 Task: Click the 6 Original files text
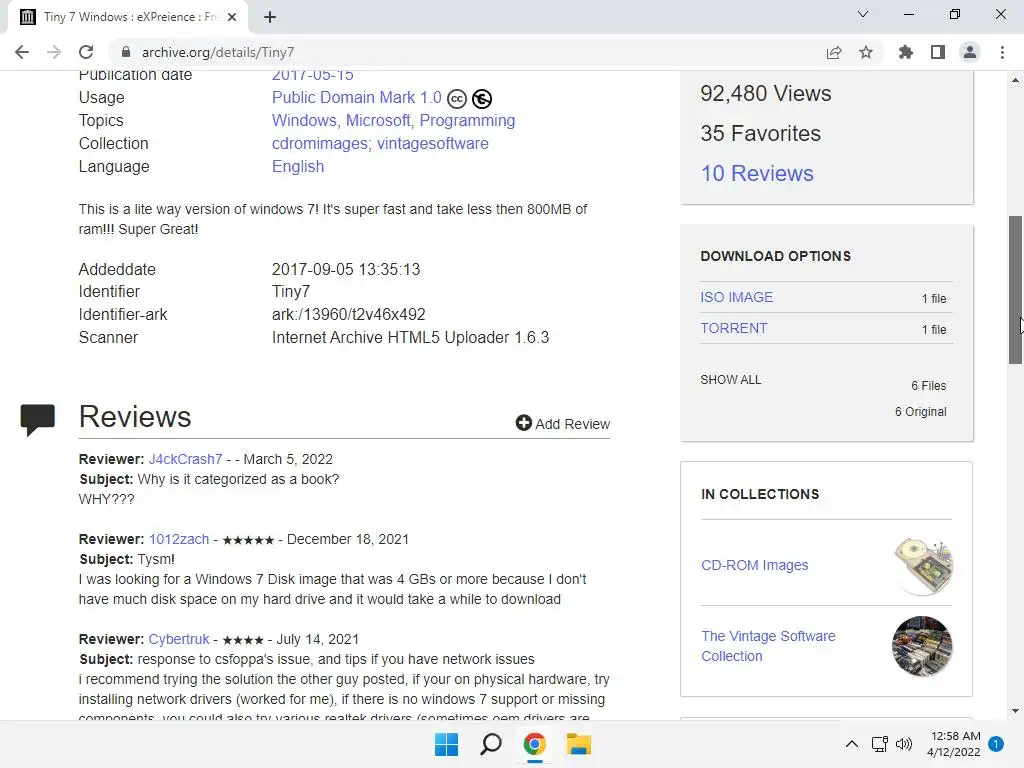tap(920, 411)
